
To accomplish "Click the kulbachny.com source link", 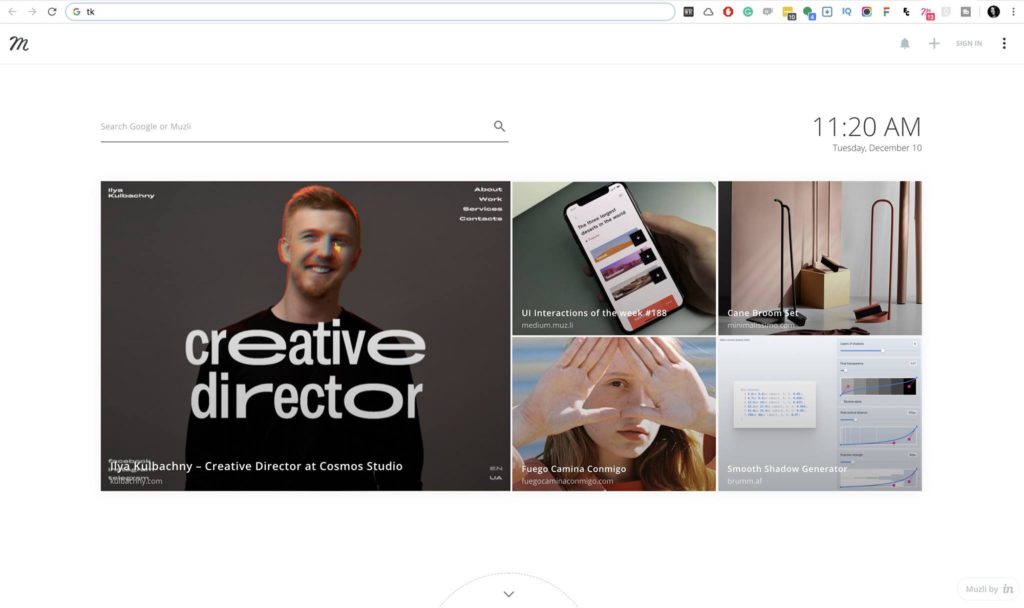I will tap(136, 481).
